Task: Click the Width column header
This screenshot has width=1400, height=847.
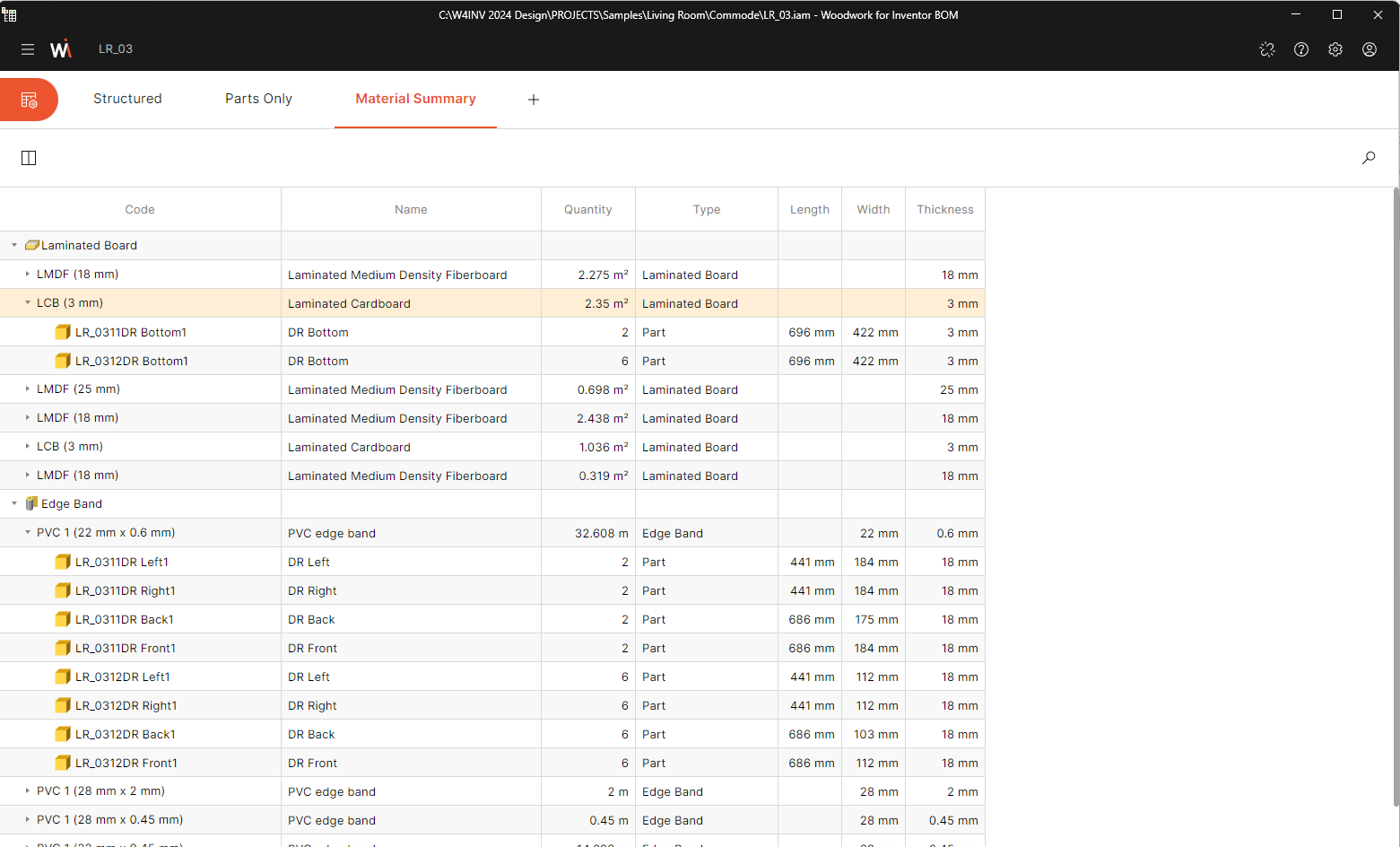Action: [874, 209]
